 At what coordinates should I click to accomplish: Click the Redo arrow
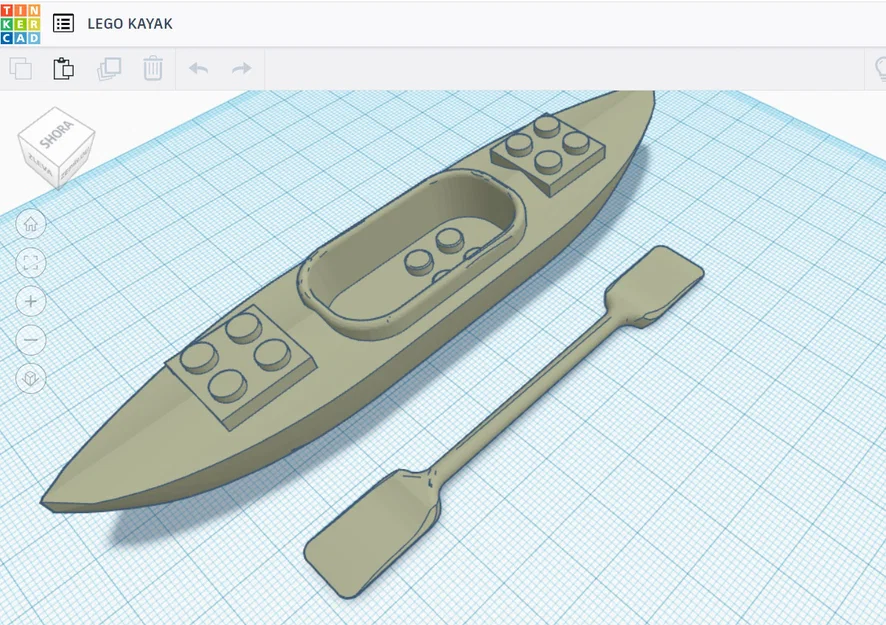coord(241,68)
